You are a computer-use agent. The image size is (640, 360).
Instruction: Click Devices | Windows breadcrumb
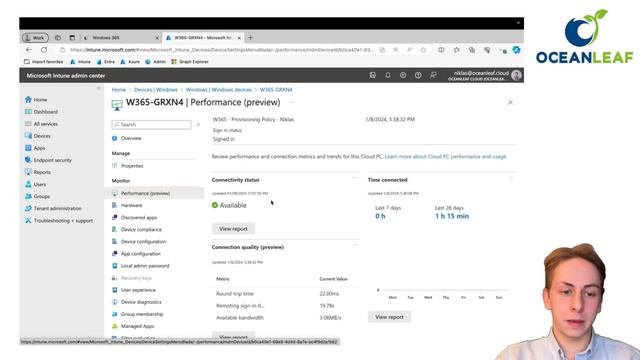[156, 90]
